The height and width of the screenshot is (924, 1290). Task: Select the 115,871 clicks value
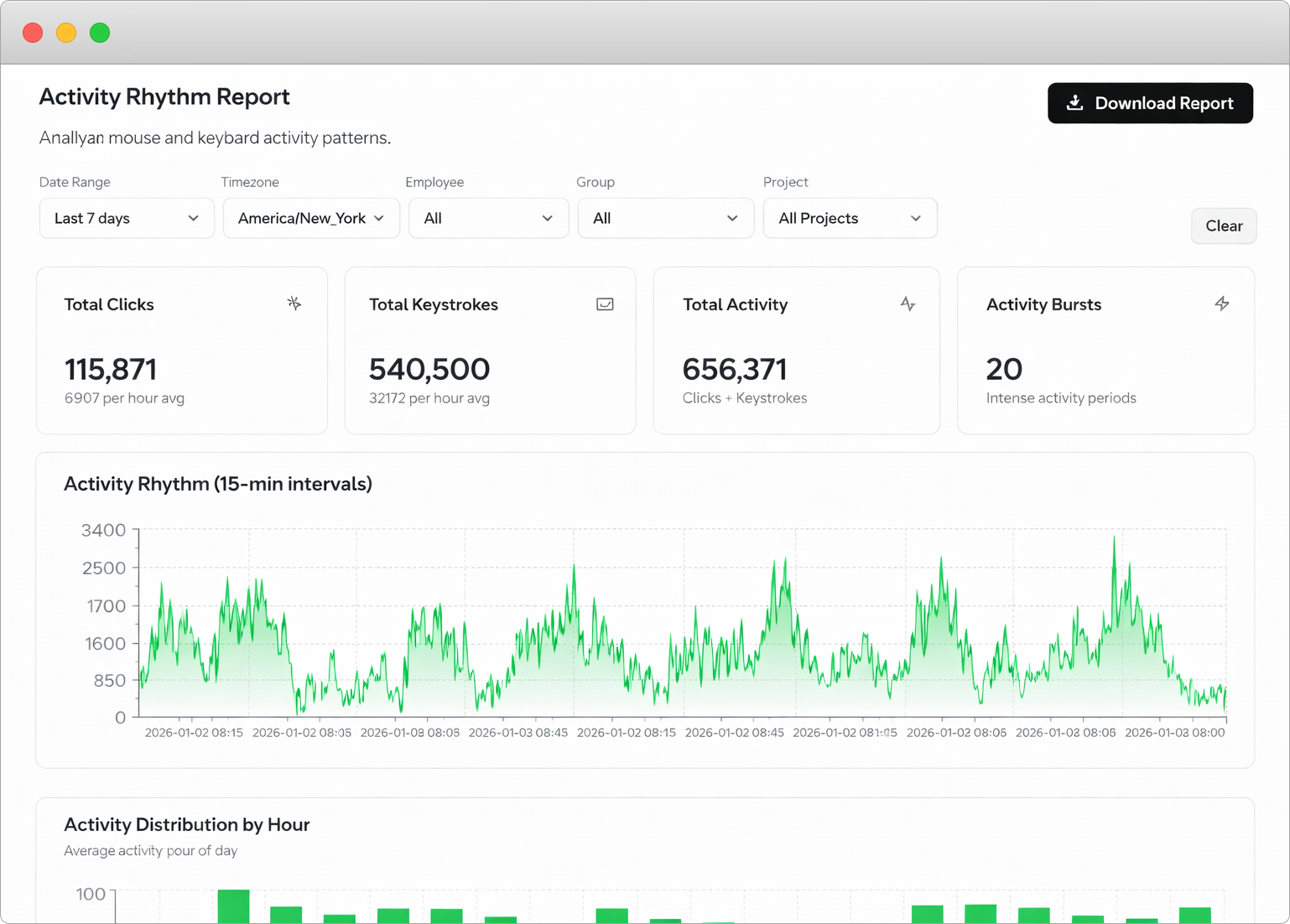pyautogui.click(x=111, y=369)
